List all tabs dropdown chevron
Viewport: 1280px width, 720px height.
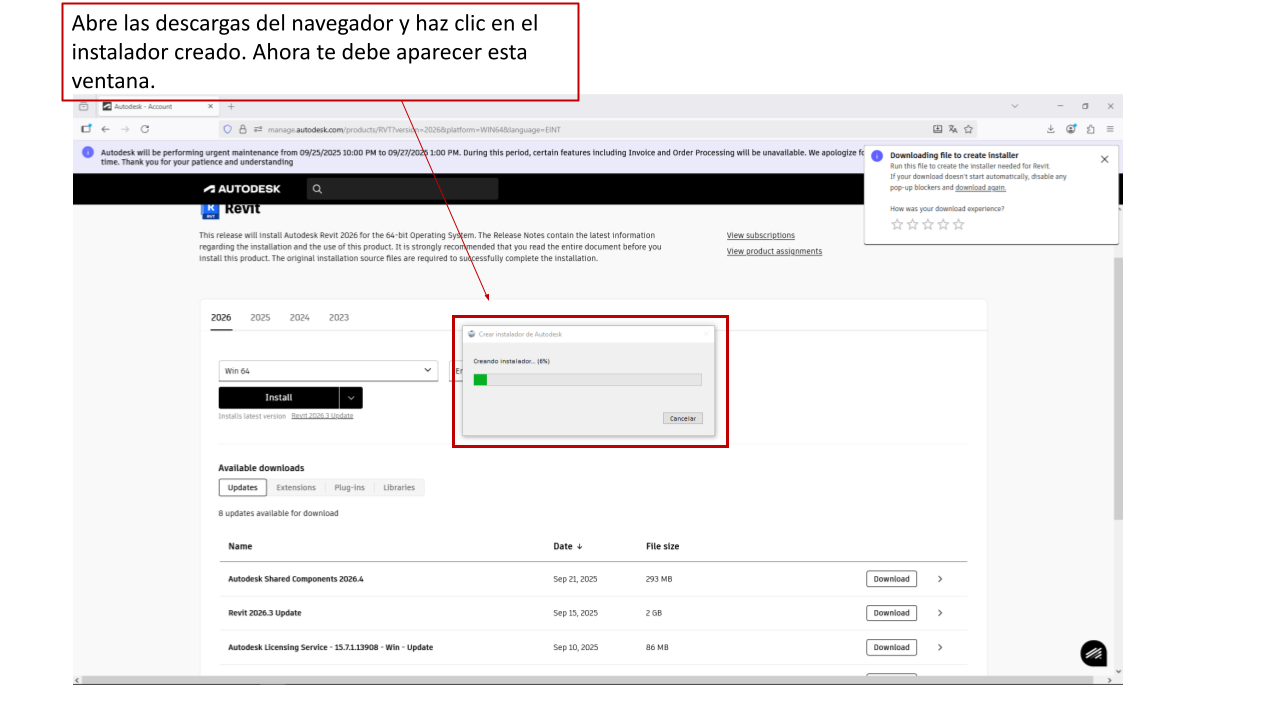pos(1015,106)
